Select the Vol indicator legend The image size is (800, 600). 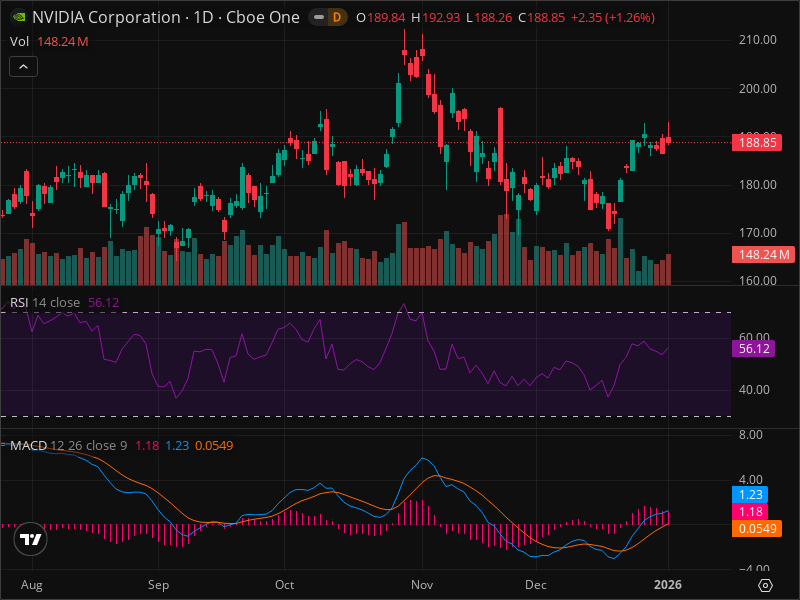[x=19, y=41]
